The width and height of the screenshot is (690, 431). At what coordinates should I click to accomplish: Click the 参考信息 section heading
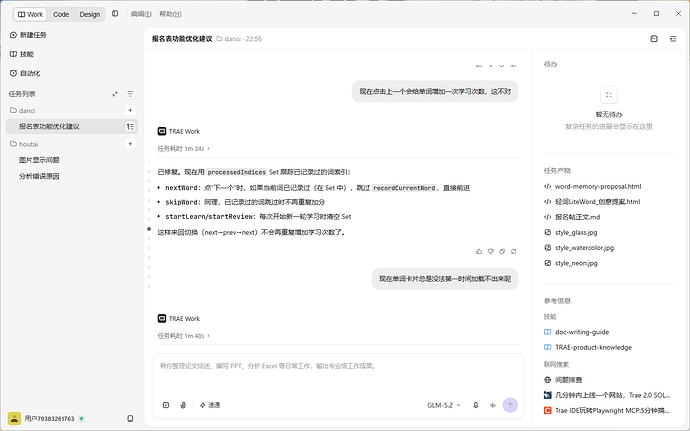[x=557, y=301]
